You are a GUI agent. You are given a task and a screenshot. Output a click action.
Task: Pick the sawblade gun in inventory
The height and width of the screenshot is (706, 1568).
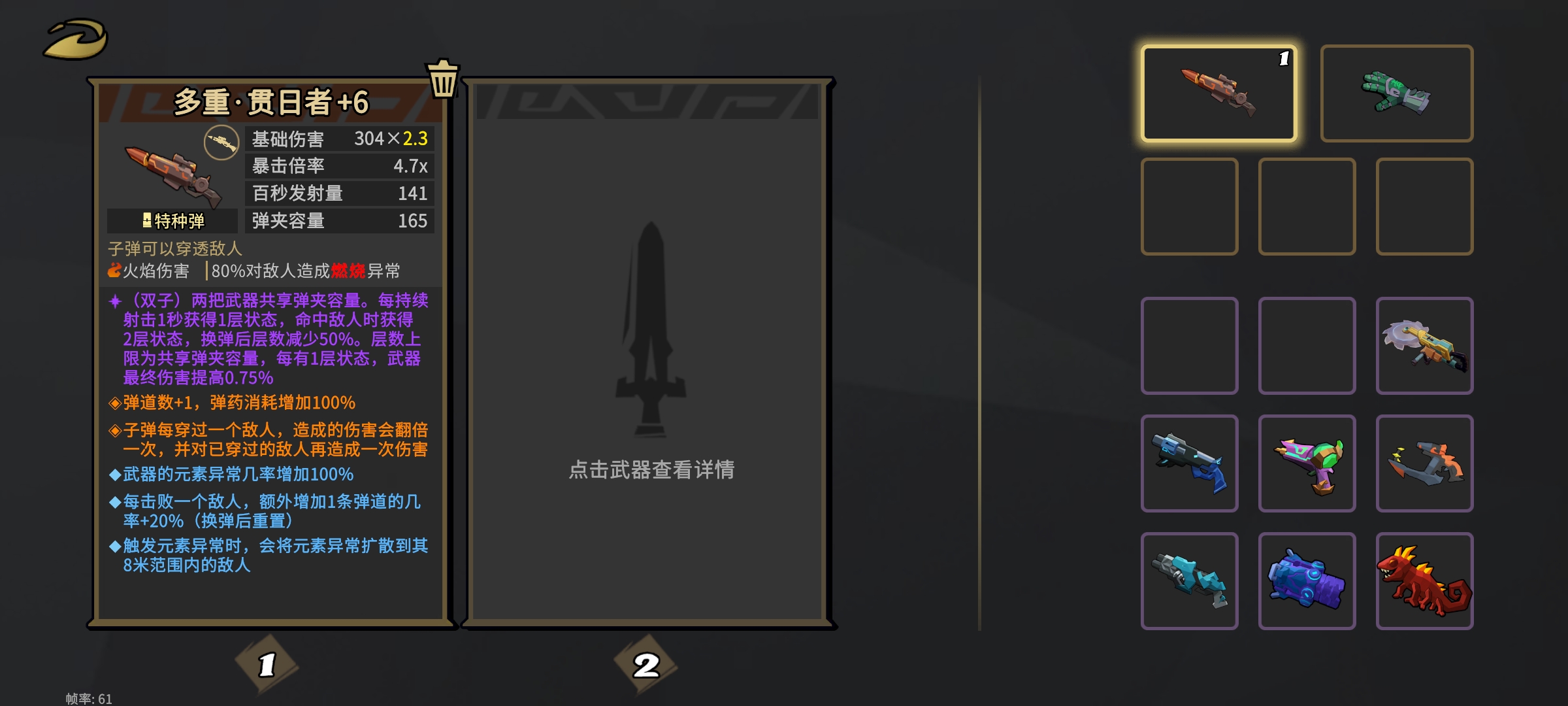1424,345
